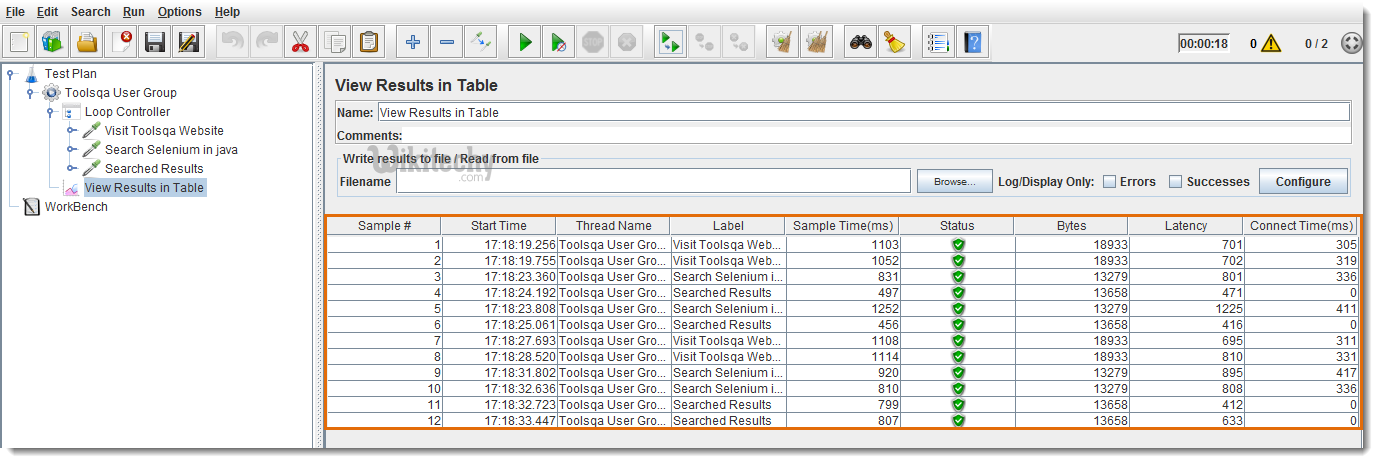Click the binoculars Search icon
1378x463 pixels.
point(861,42)
